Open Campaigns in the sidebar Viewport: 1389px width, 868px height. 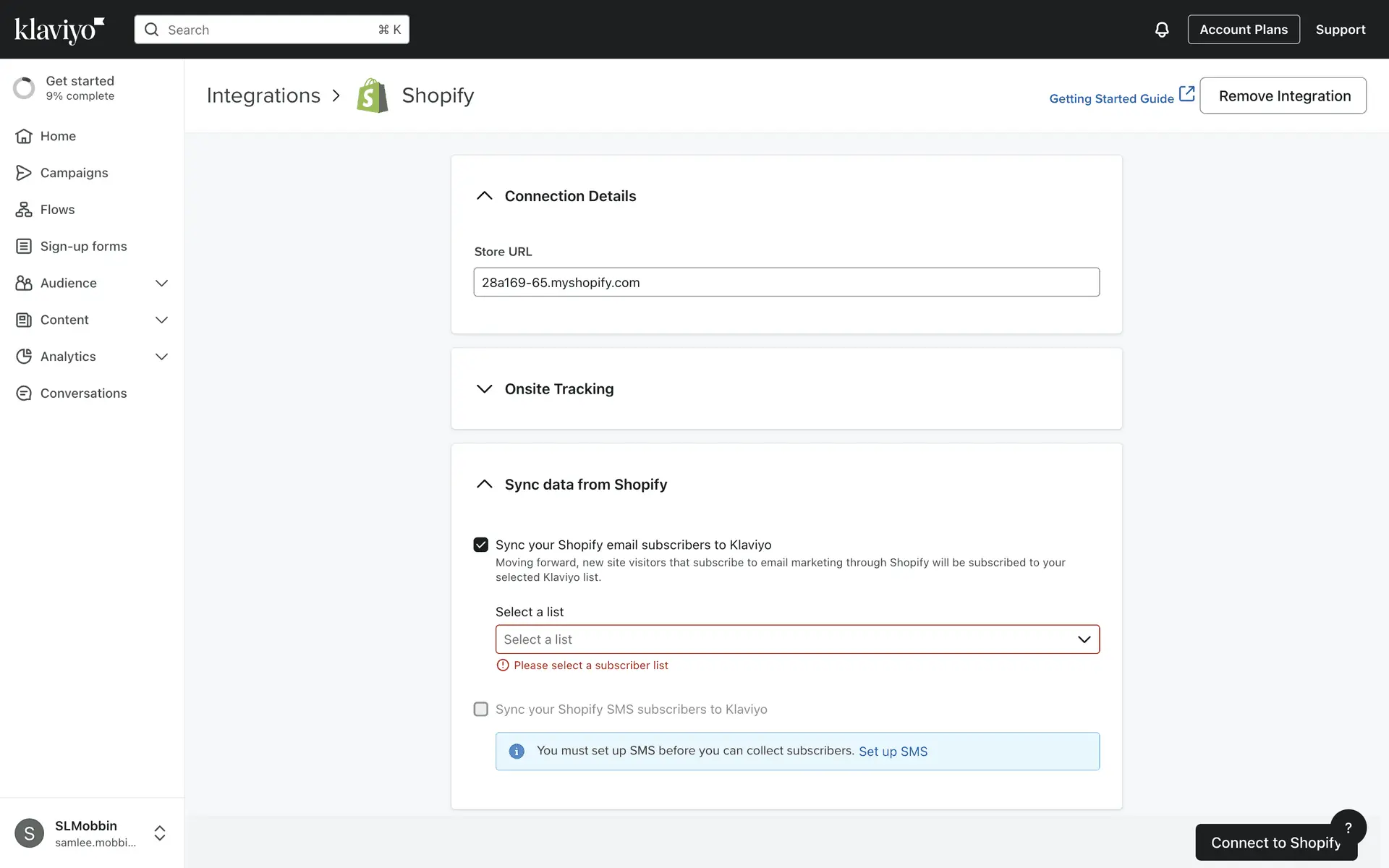coord(74,173)
